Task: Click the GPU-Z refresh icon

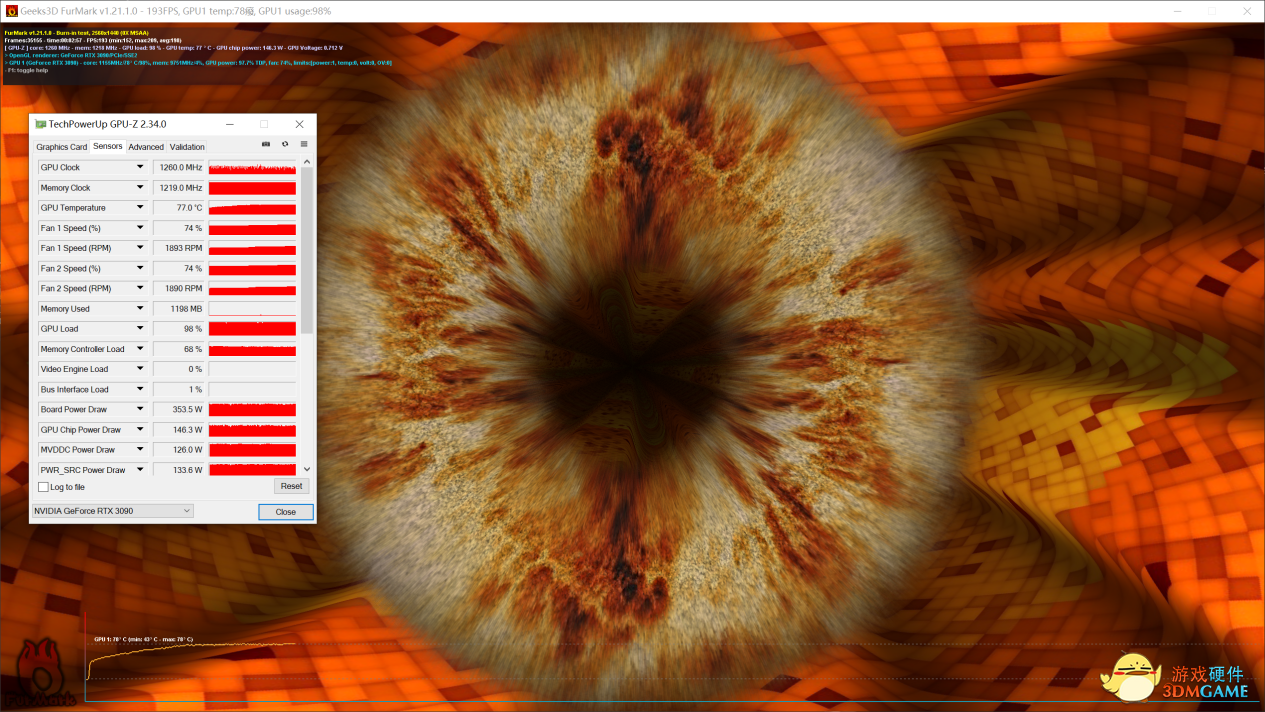Action: pyautogui.click(x=285, y=144)
